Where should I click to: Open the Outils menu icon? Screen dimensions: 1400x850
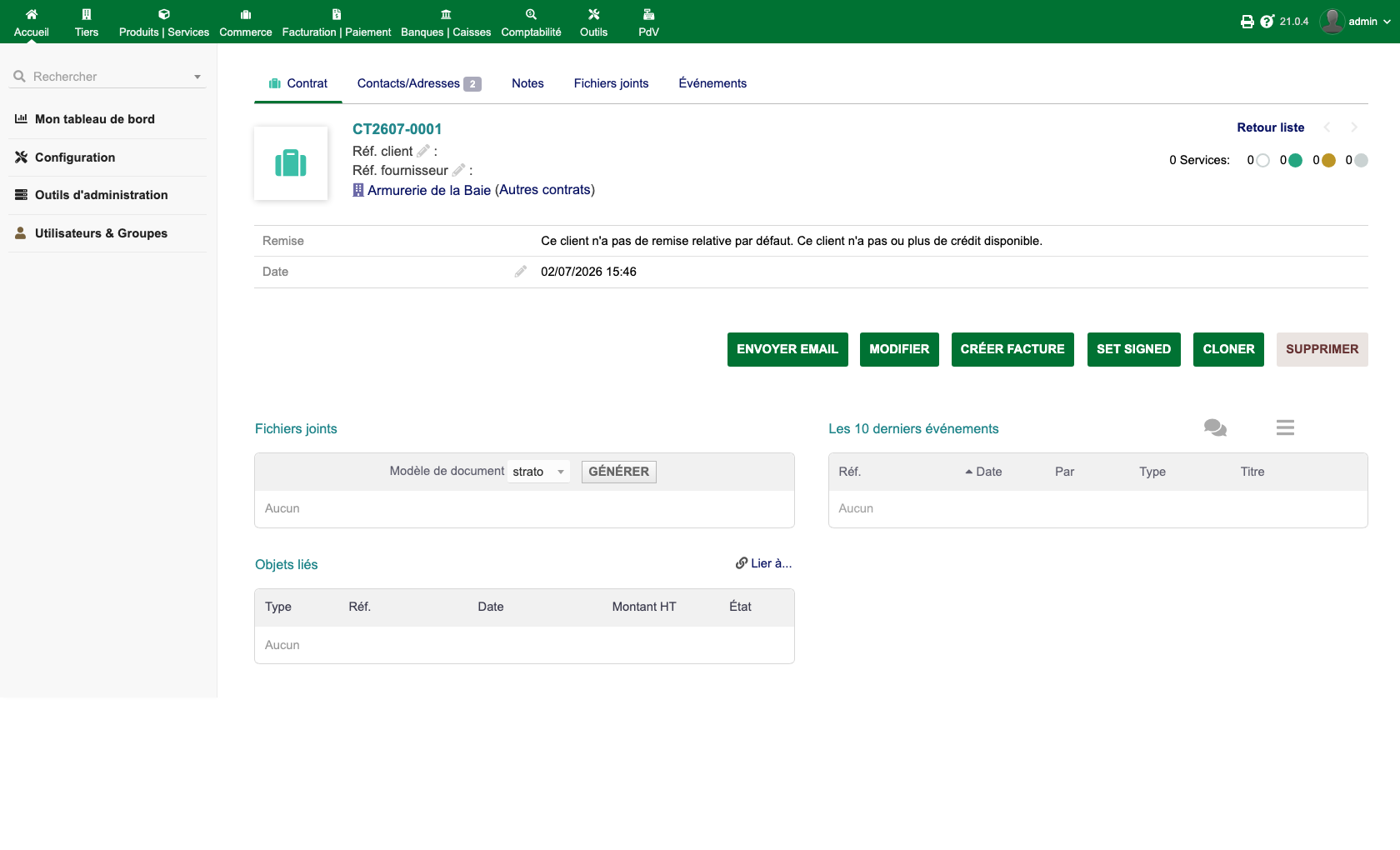click(594, 14)
